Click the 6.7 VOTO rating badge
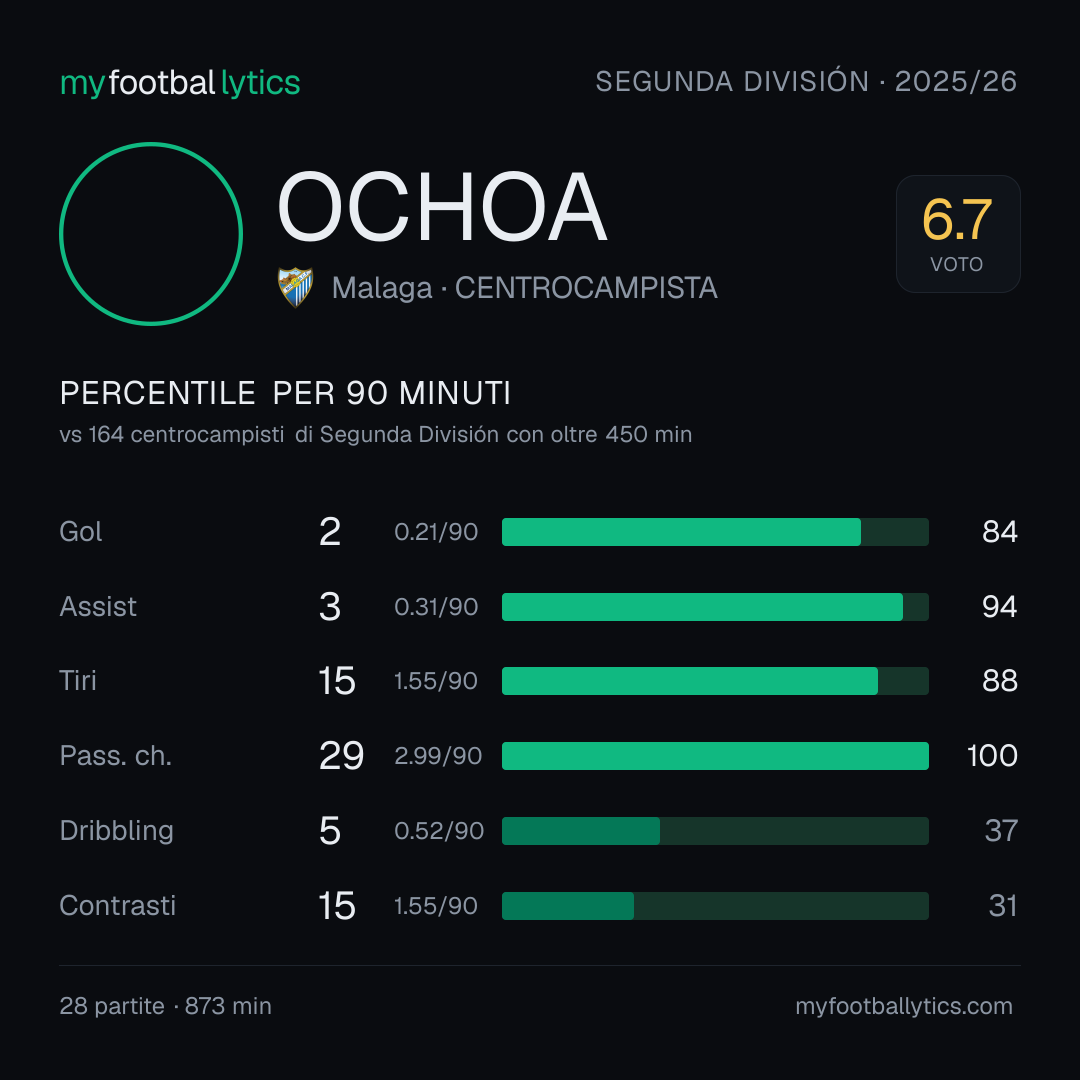The image size is (1080, 1080). click(x=957, y=233)
